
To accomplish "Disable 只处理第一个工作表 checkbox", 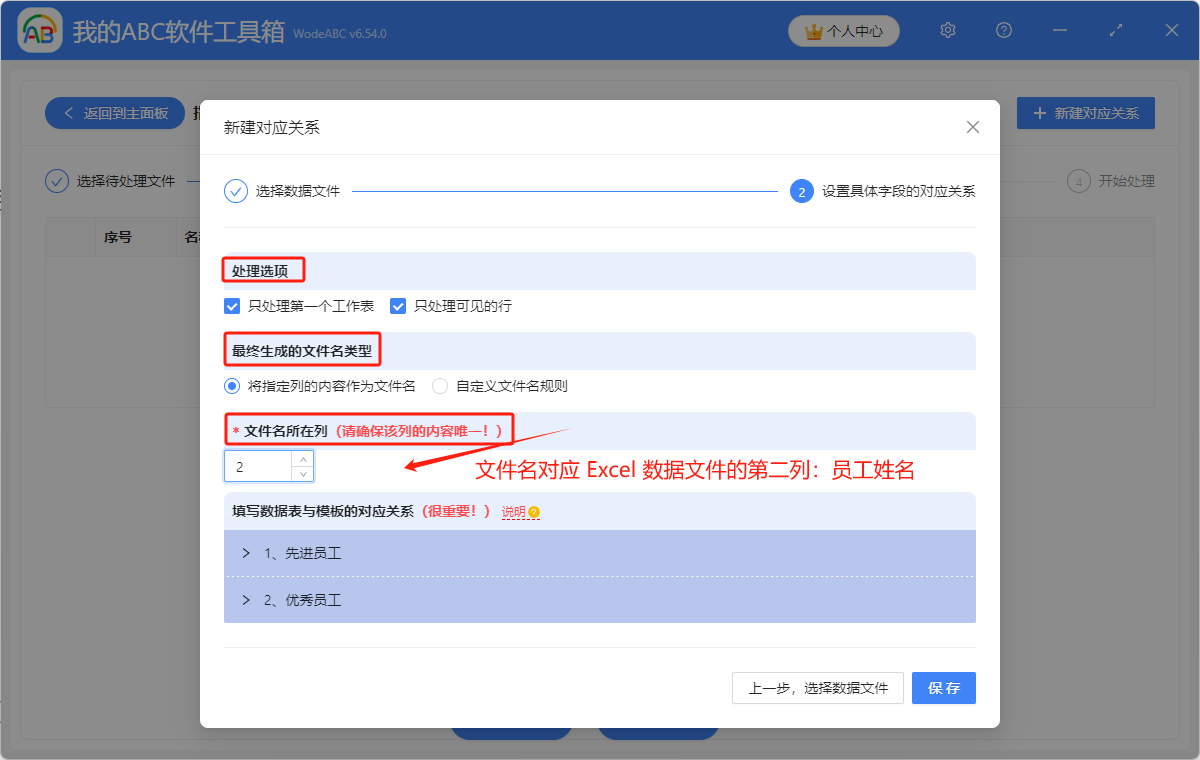I will (232, 305).
